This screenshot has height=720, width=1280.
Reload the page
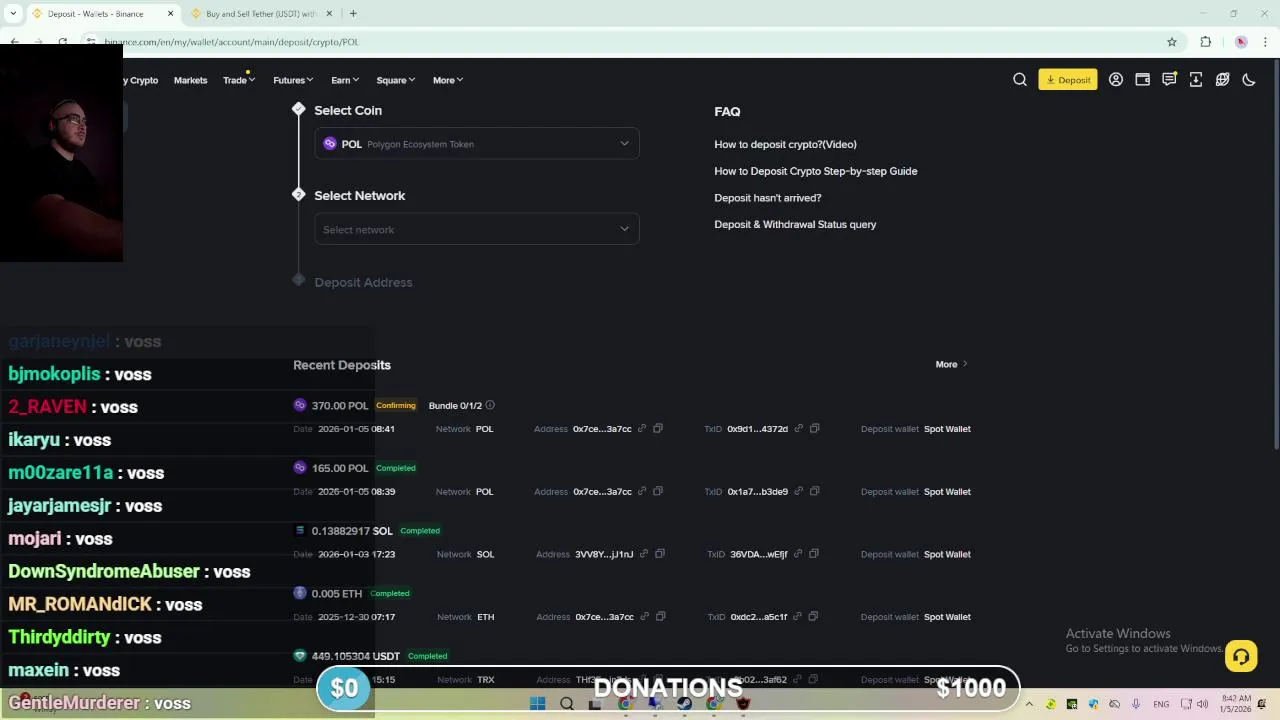[63, 42]
